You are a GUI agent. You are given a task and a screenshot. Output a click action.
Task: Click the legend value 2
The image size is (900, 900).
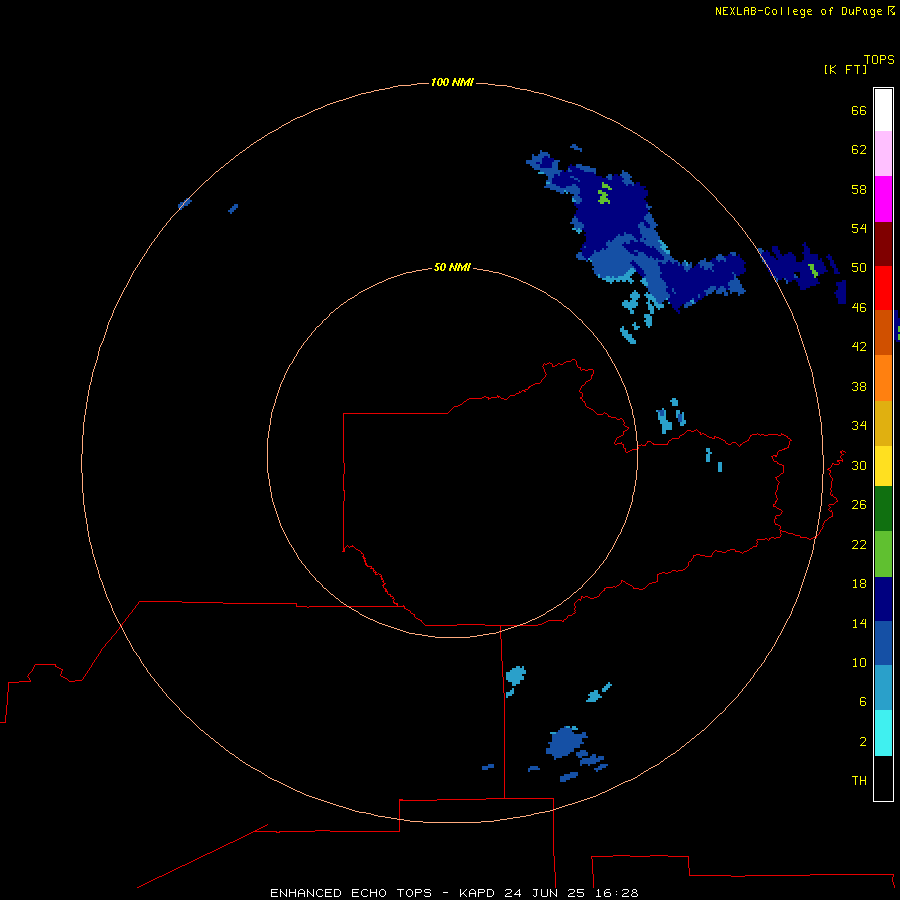[863, 742]
